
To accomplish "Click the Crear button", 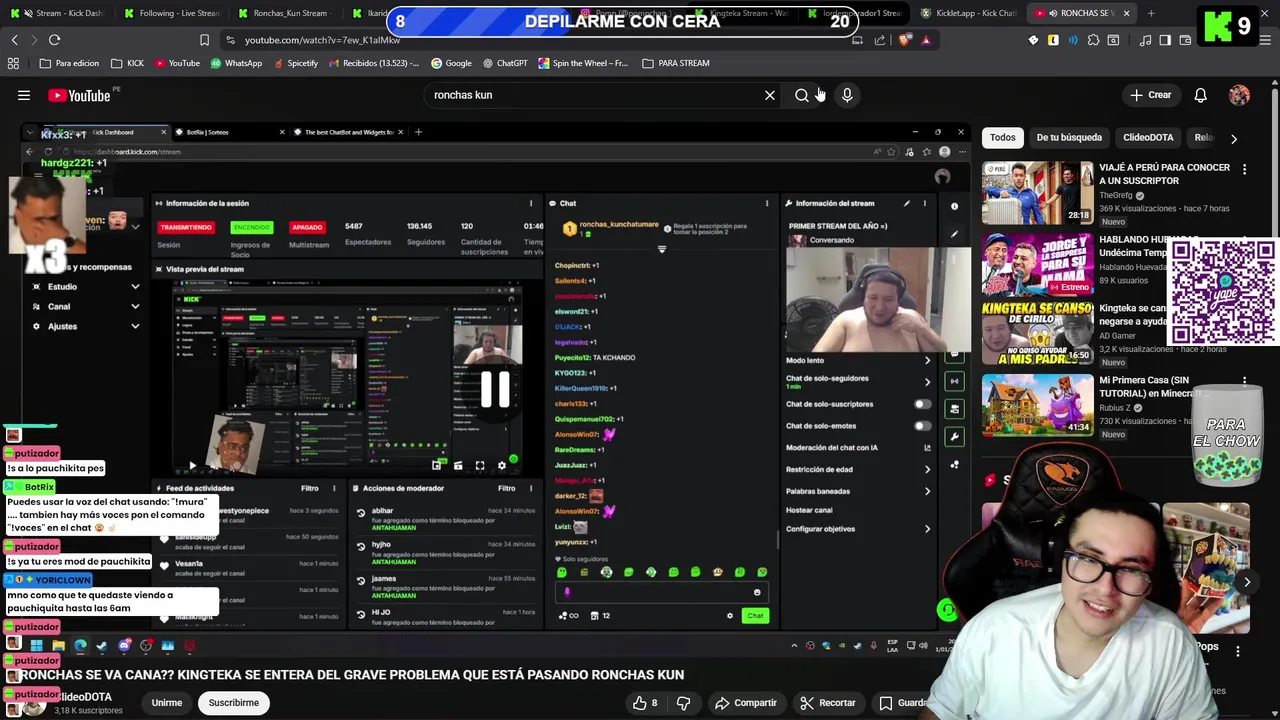I will (x=1150, y=95).
